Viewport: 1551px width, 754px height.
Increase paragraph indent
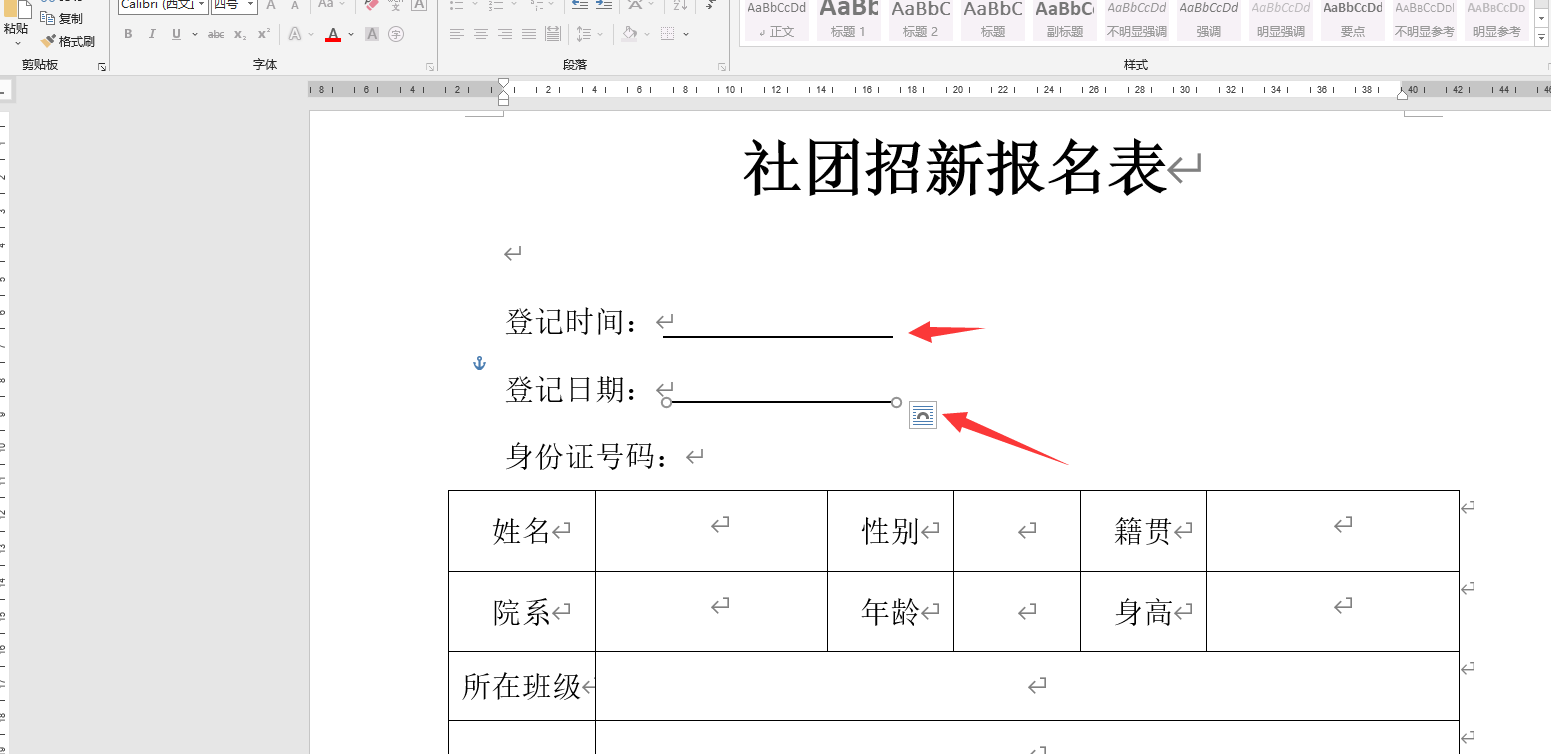click(x=604, y=7)
